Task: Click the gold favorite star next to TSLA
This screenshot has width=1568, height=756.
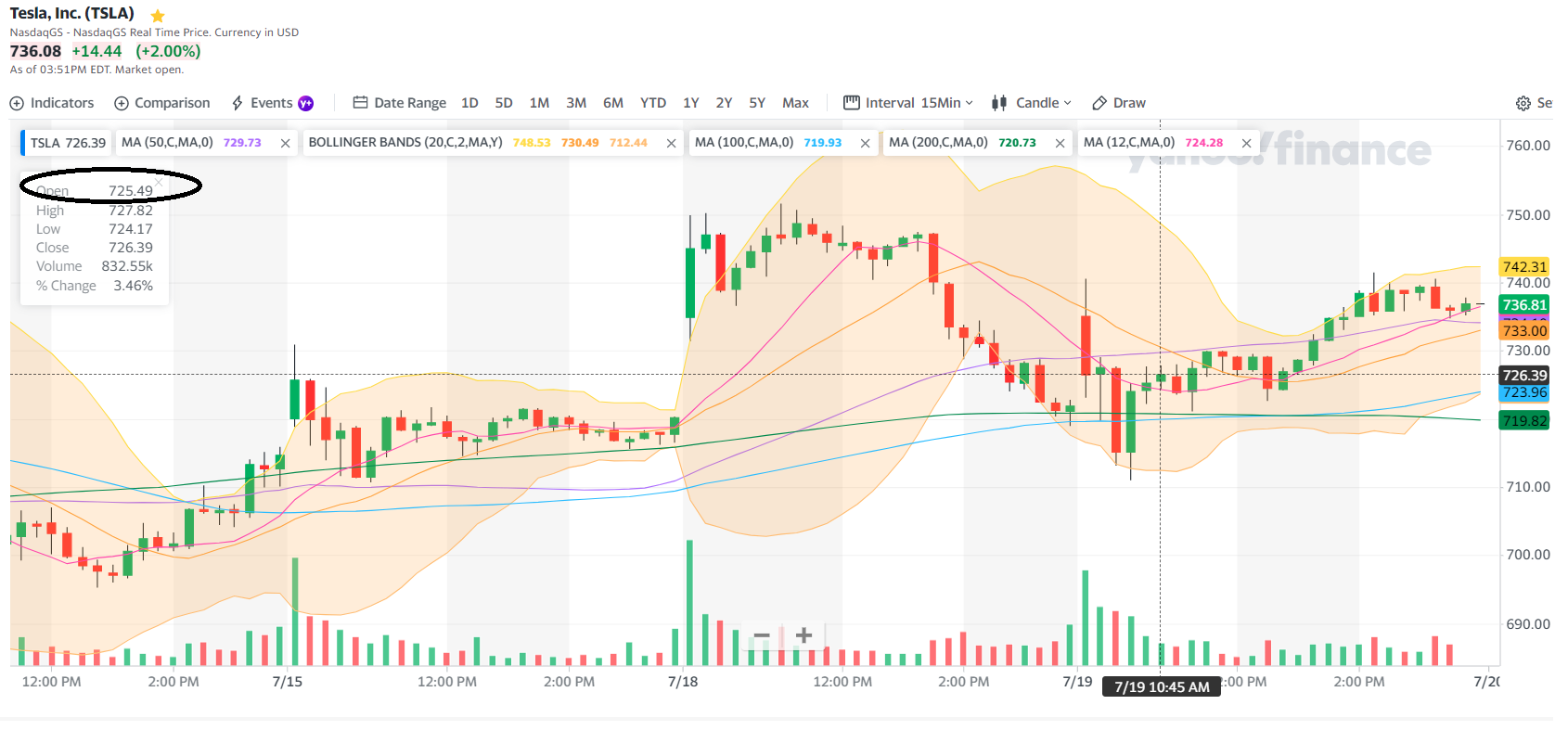Action: 158,16
